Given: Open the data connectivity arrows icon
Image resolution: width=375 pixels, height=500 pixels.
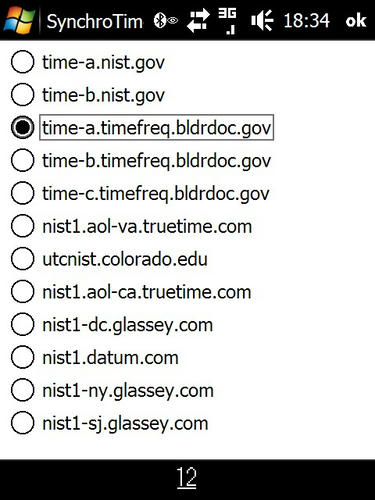Looking at the screenshot, I should coord(198,21).
